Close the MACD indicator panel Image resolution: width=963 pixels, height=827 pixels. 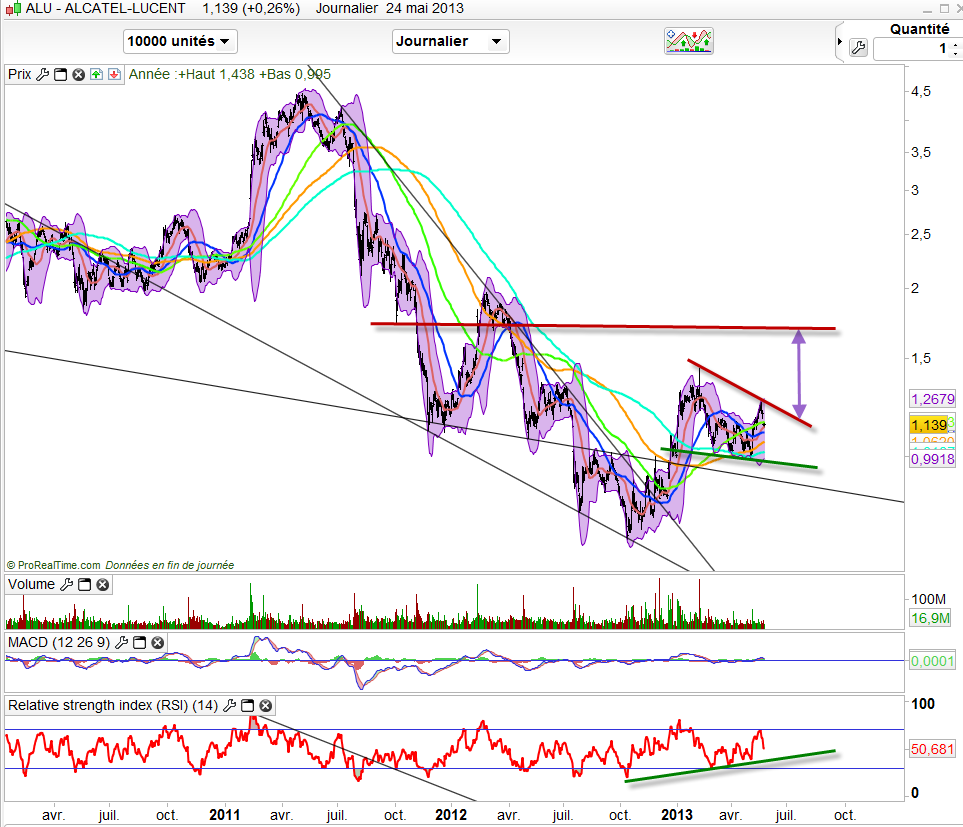tap(158, 642)
